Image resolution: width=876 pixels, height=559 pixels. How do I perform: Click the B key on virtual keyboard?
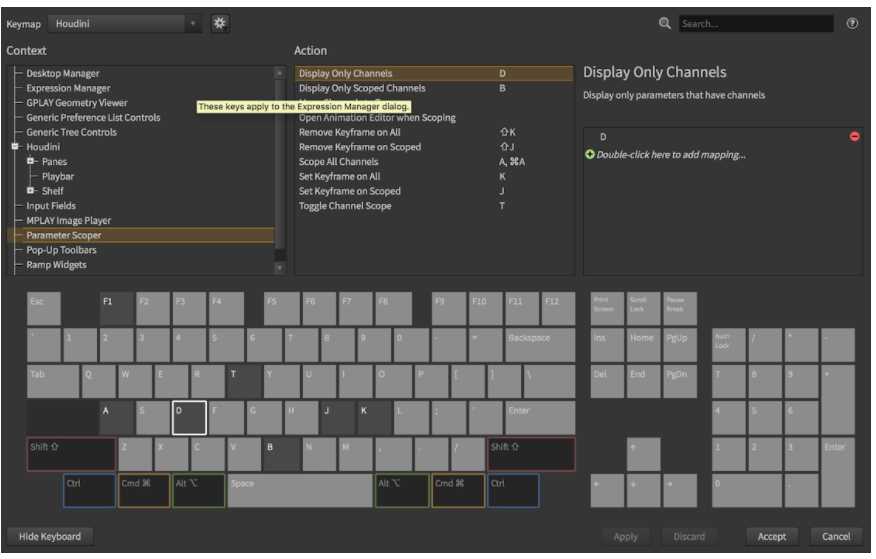281,454
